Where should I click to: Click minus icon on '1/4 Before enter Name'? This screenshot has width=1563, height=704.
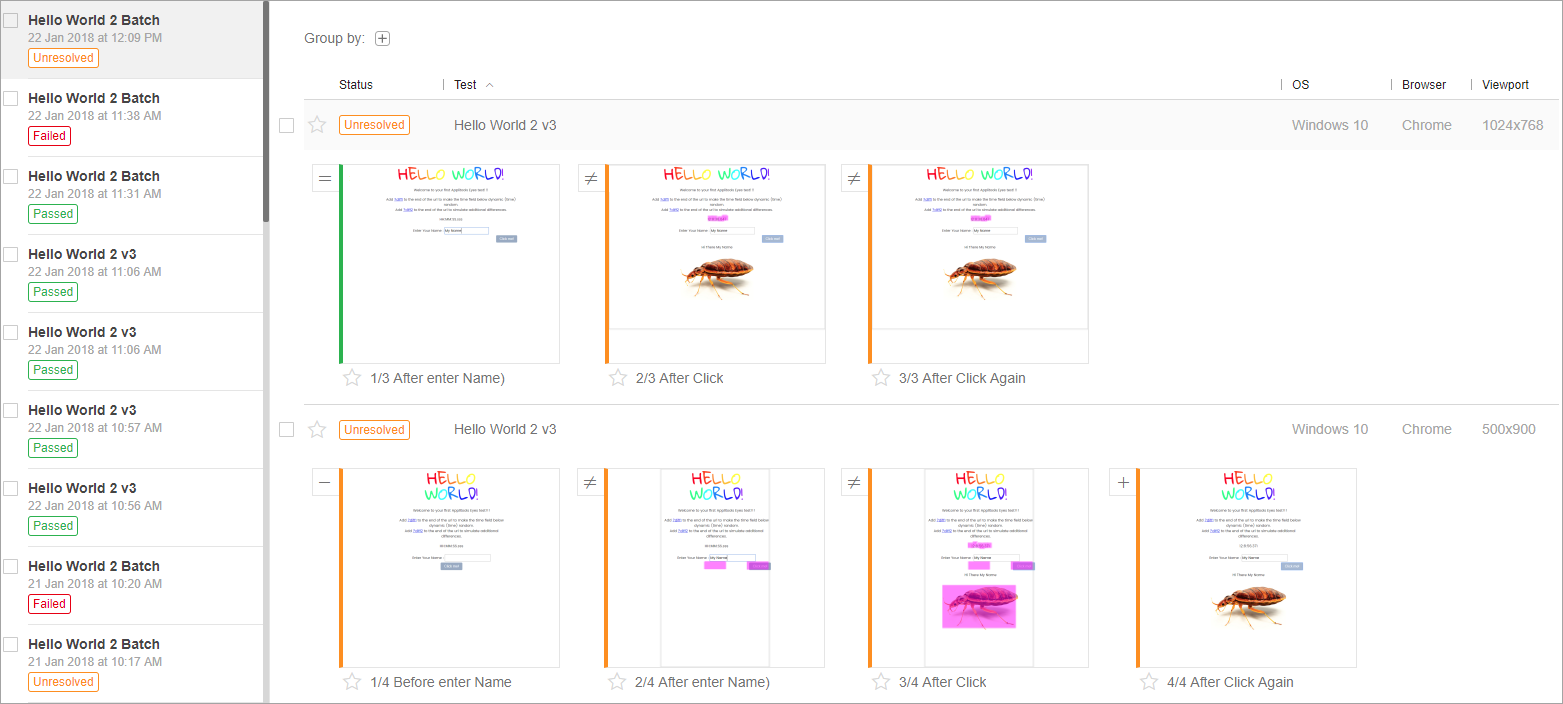(325, 483)
